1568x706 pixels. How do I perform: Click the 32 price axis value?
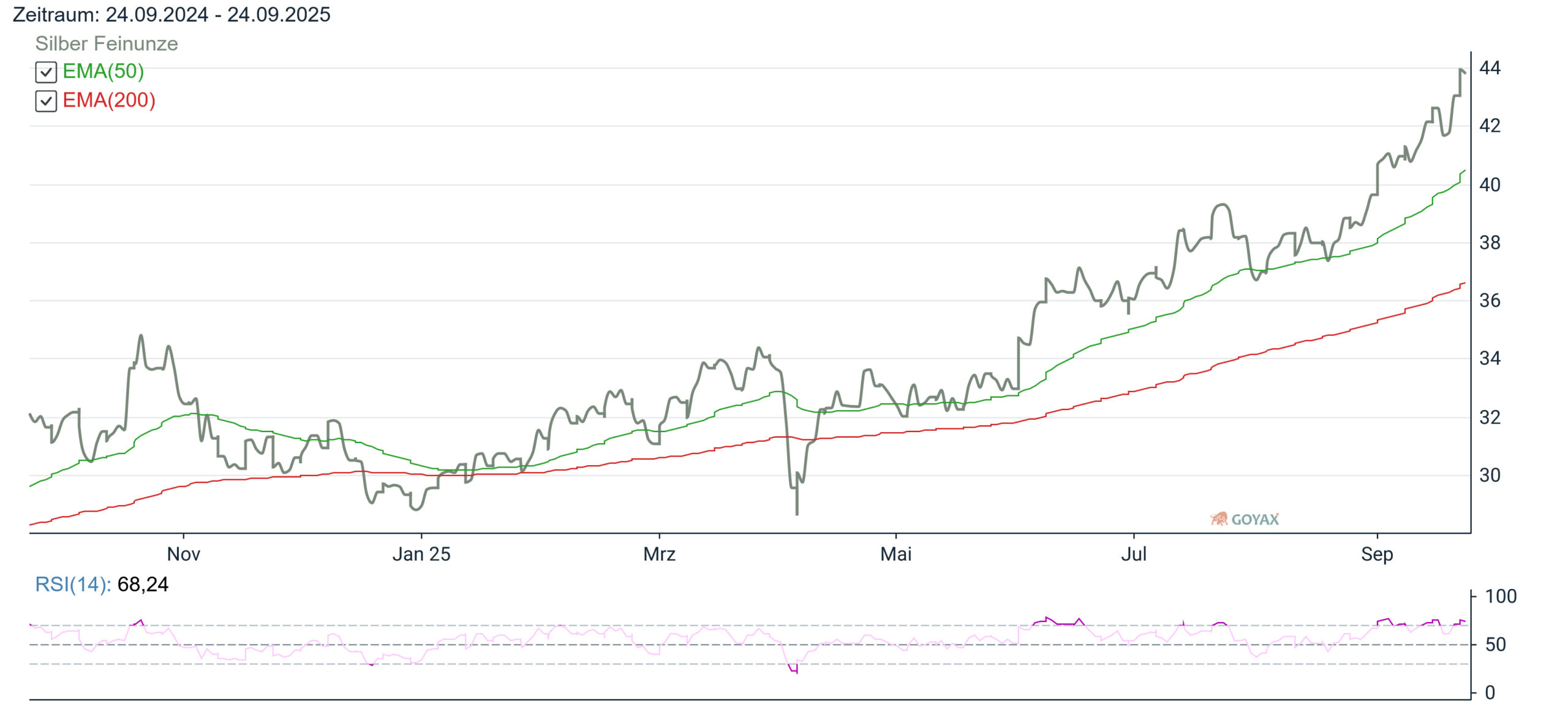(1490, 417)
